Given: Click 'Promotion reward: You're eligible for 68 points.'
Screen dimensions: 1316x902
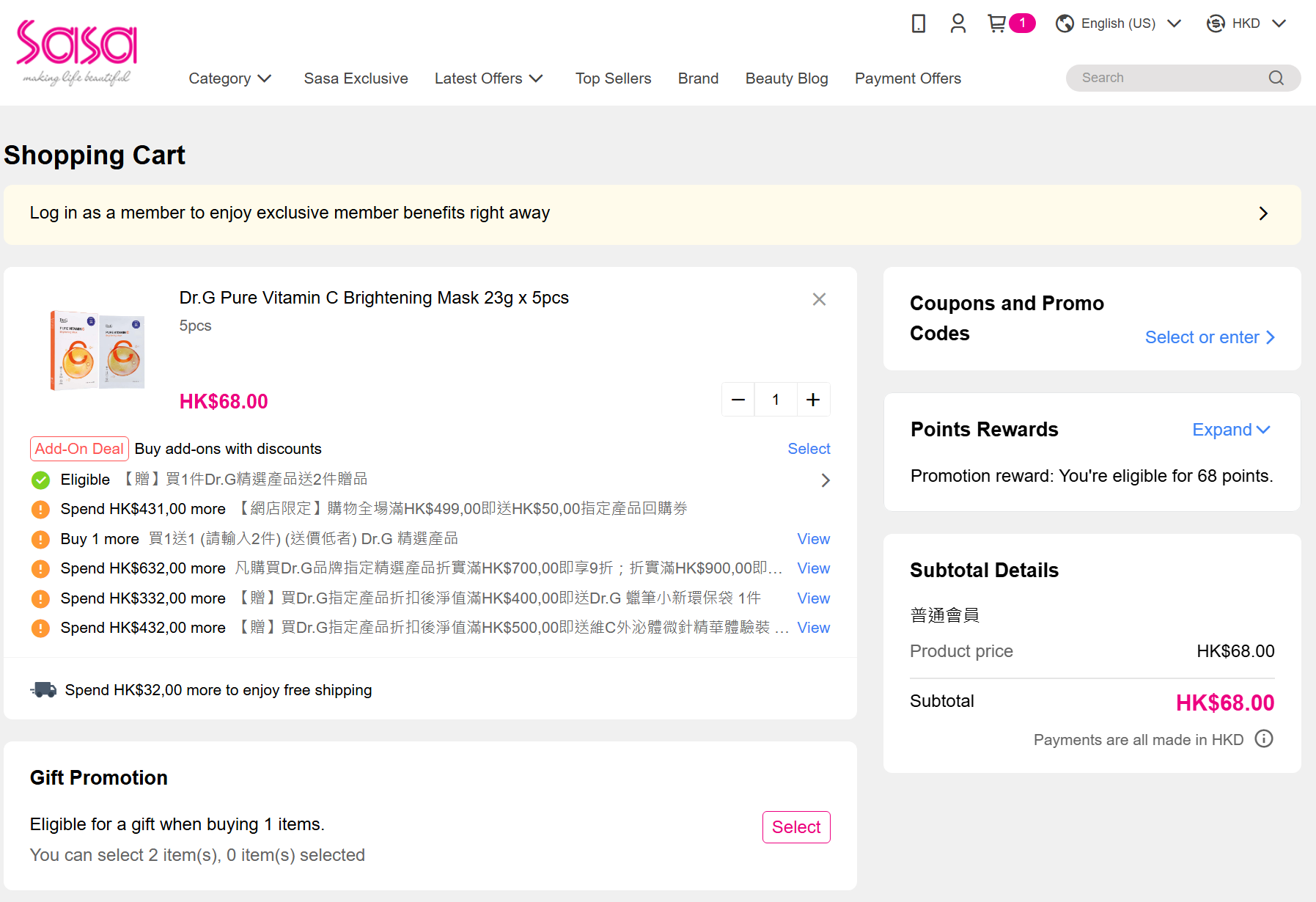Looking at the screenshot, I should coord(1092,476).
